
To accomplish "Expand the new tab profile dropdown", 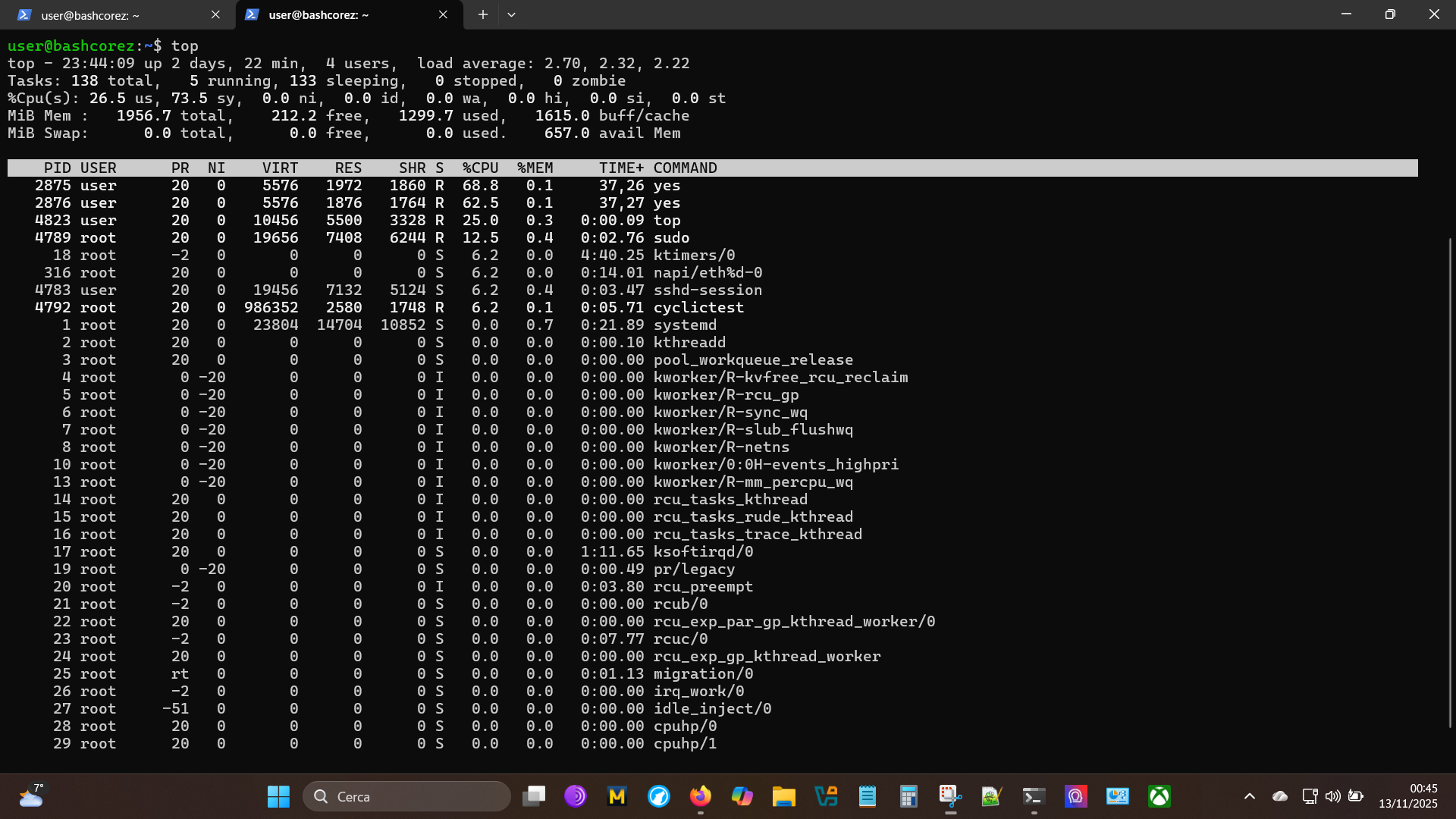I will click(512, 14).
